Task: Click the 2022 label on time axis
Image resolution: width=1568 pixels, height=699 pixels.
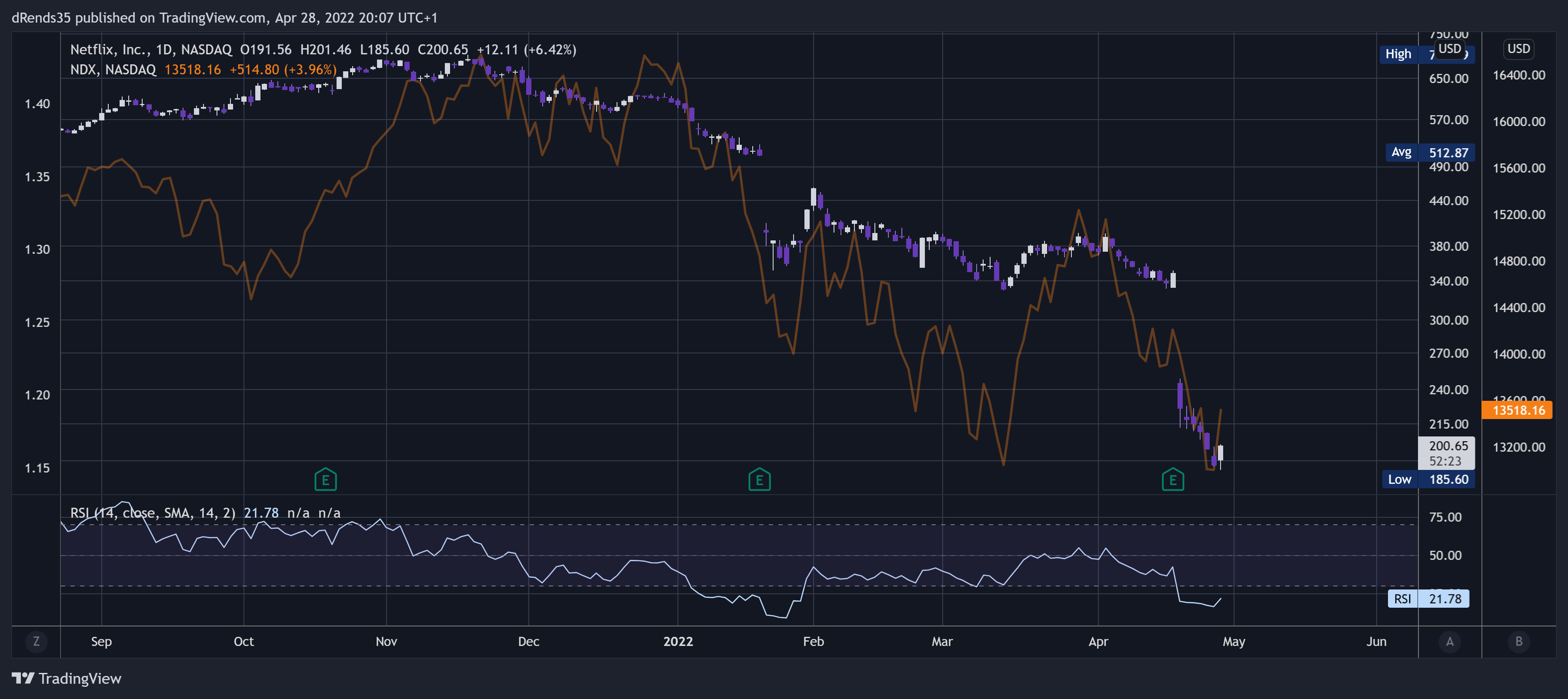Action: 678,641
